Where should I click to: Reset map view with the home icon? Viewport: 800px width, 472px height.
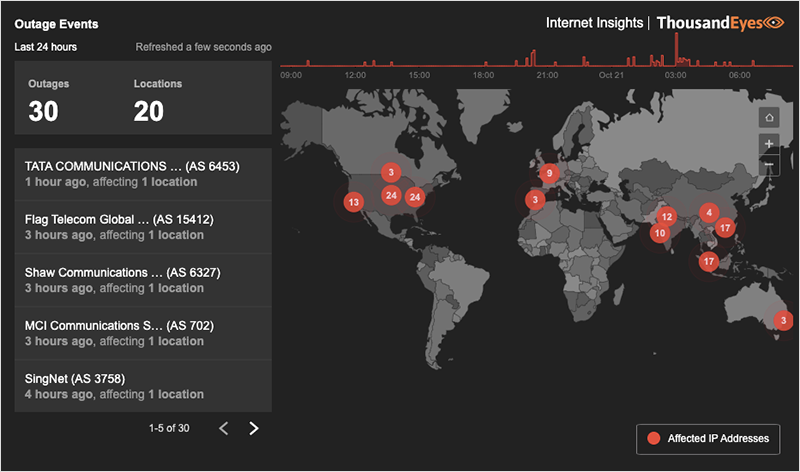click(769, 119)
